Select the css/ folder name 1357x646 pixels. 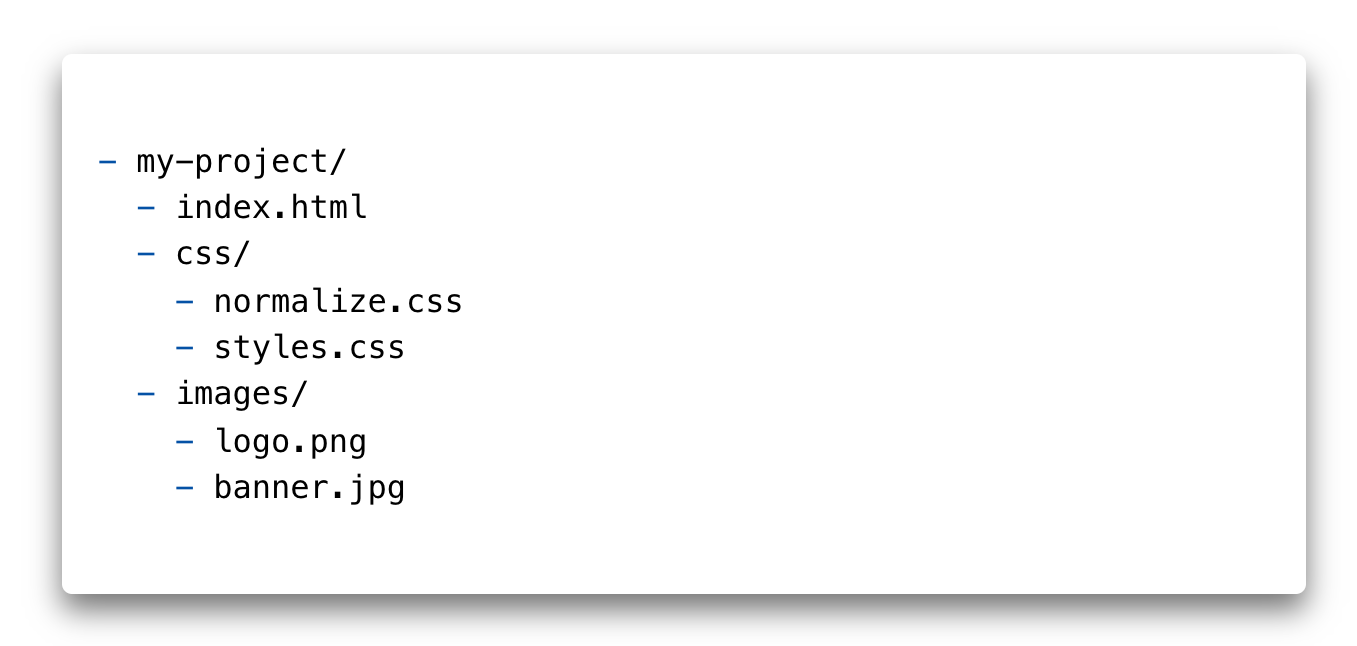click(x=212, y=254)
